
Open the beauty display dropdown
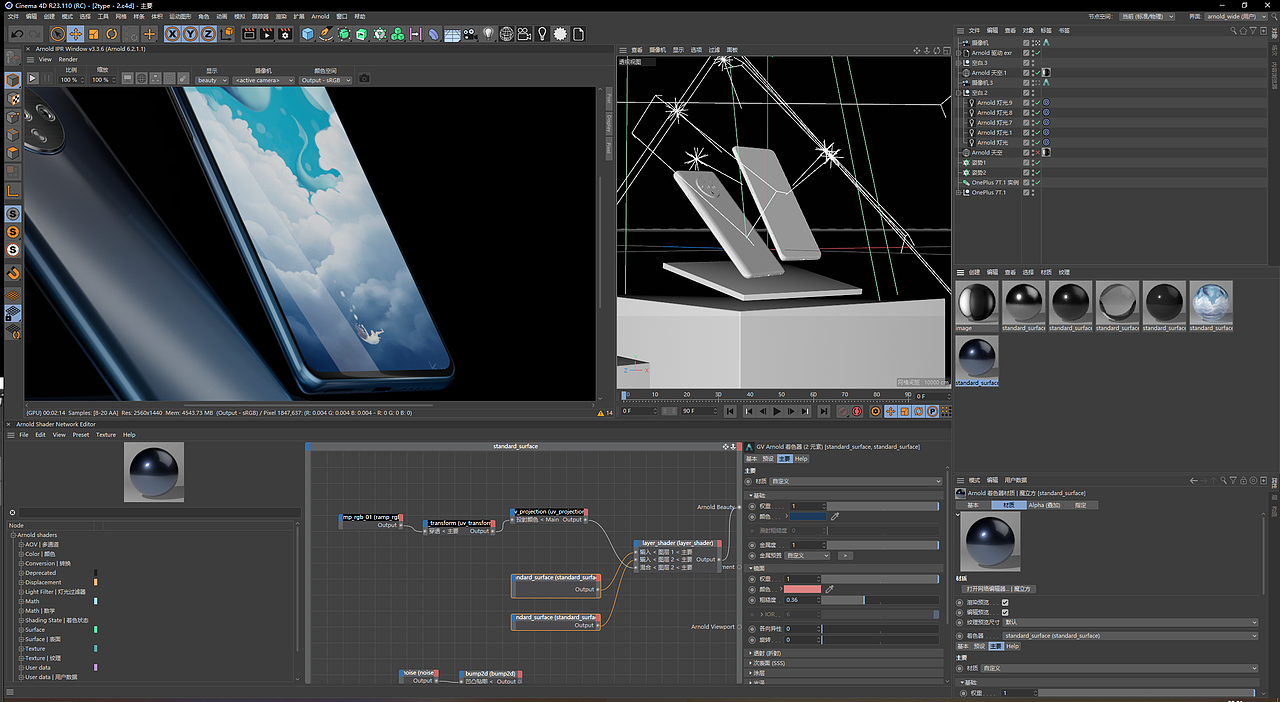click(x=212, y=80)
